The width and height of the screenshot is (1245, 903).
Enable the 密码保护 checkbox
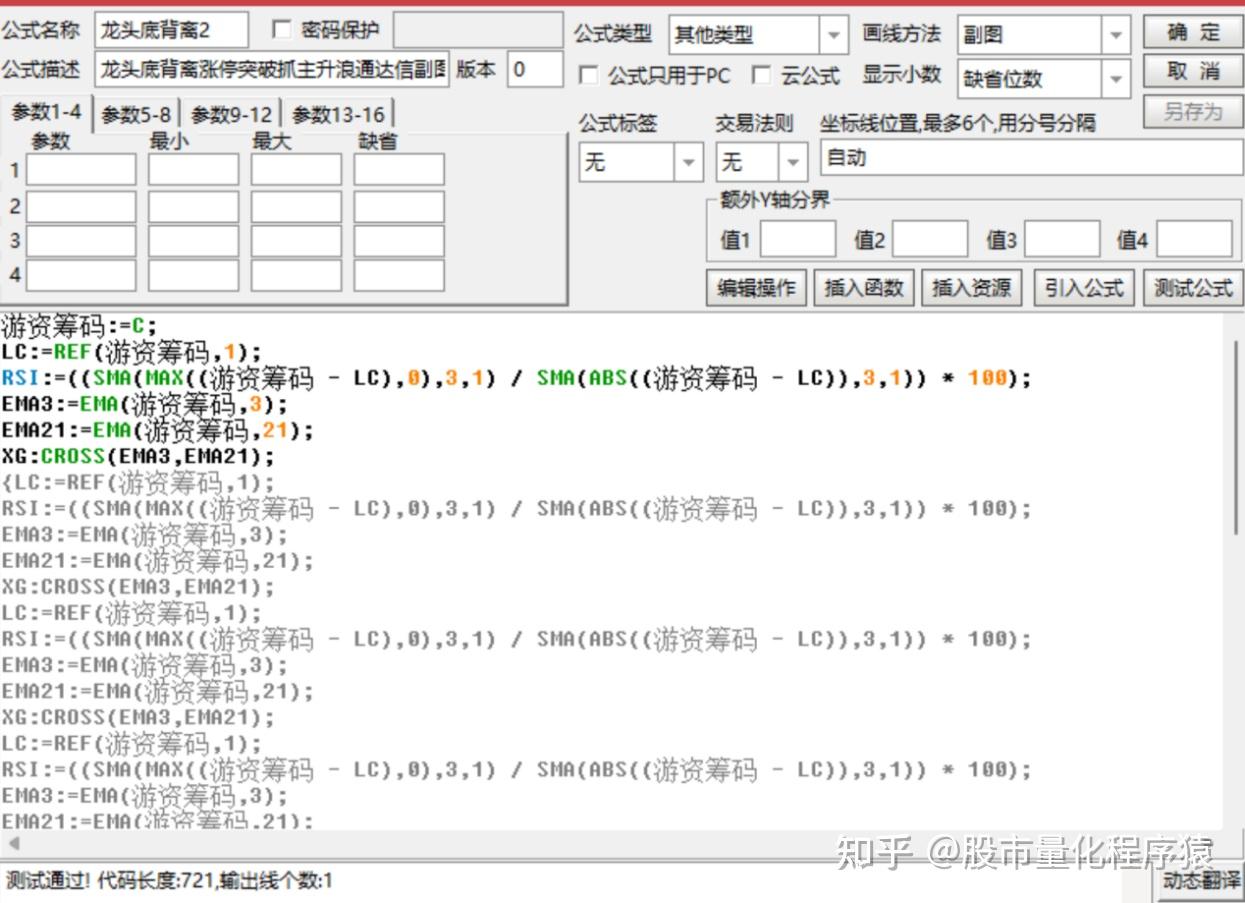pos(281,30)
